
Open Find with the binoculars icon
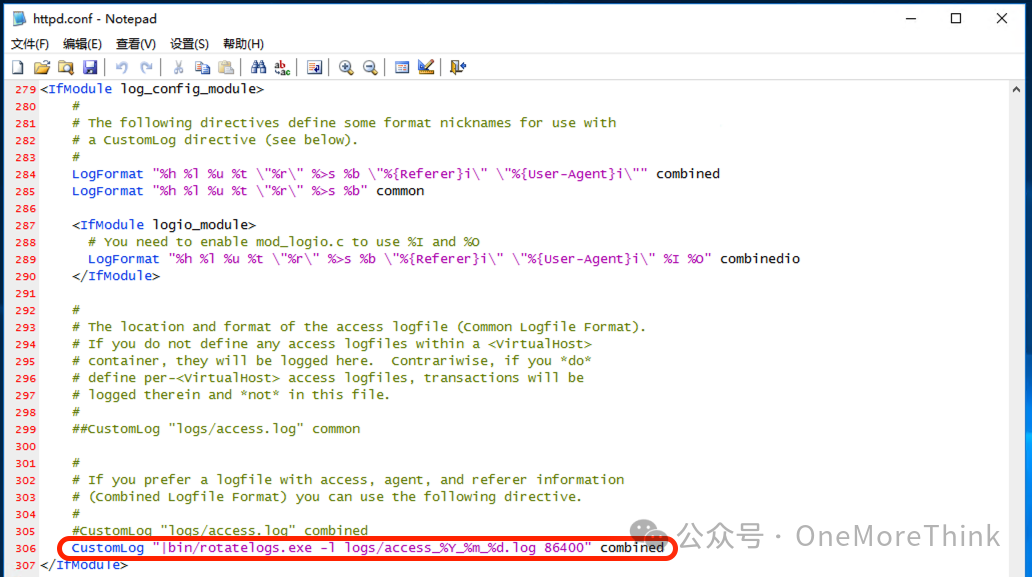click(258, 67)
